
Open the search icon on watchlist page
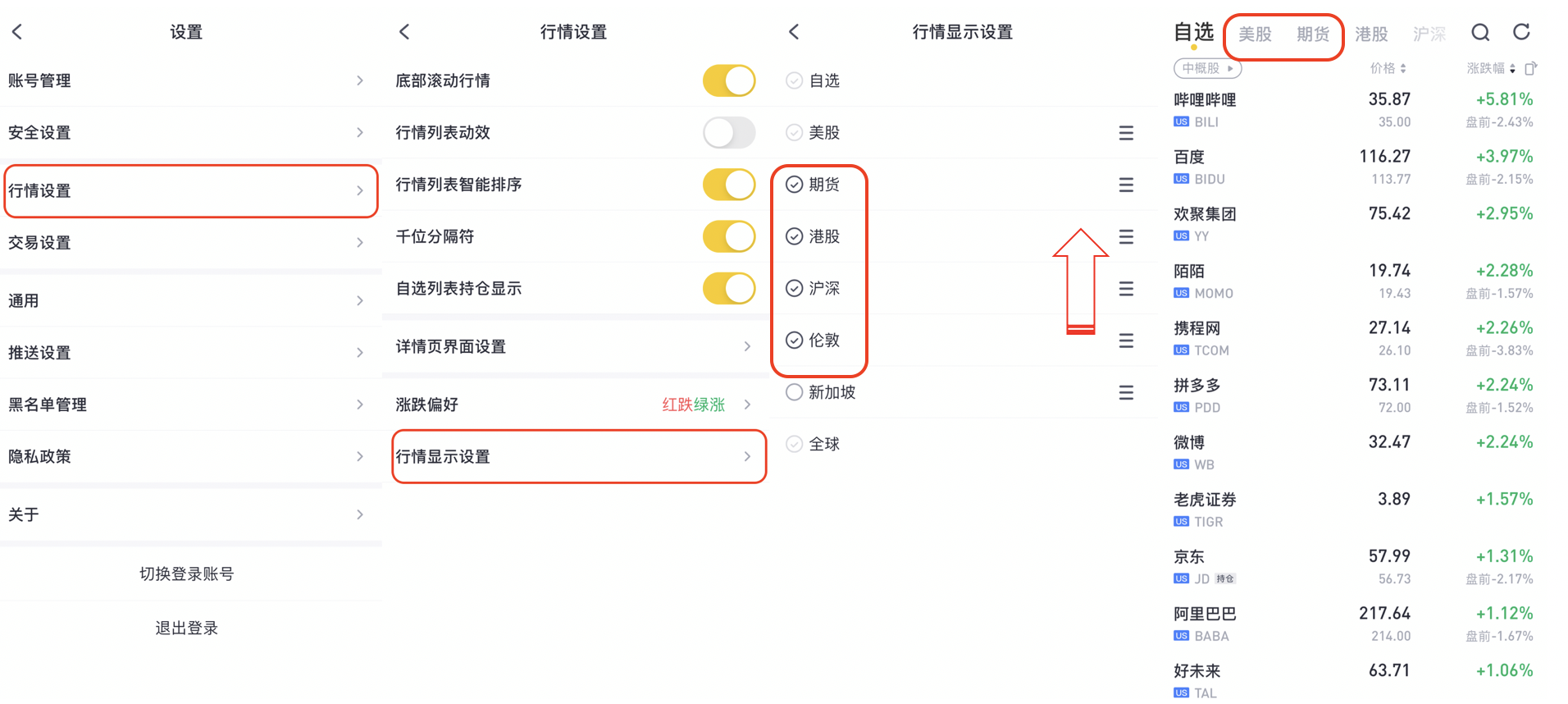[x=1480, y=32]
